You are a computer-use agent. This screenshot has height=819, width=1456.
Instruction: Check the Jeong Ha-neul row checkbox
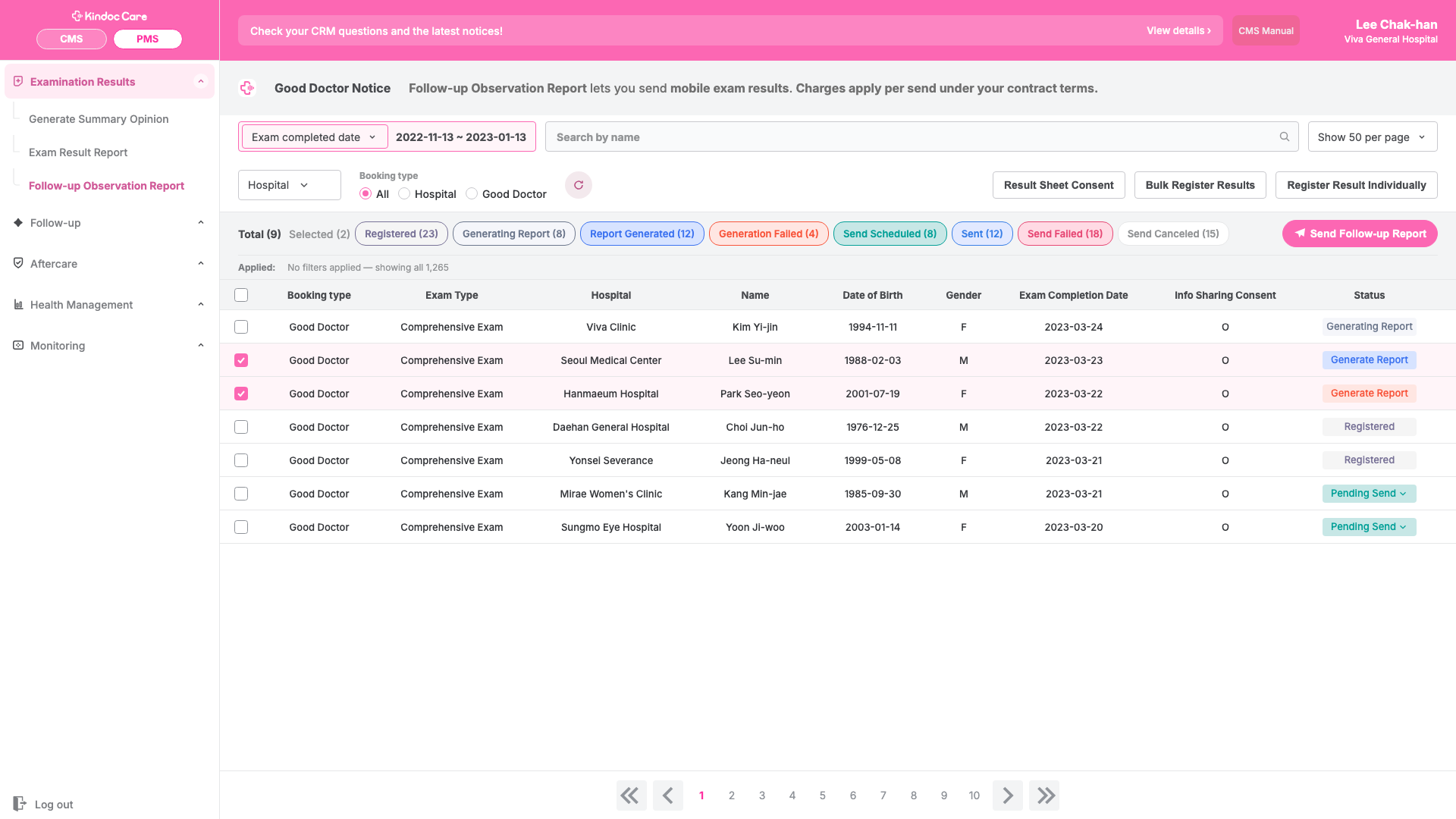pyautogui.click(x=241, y=460)
